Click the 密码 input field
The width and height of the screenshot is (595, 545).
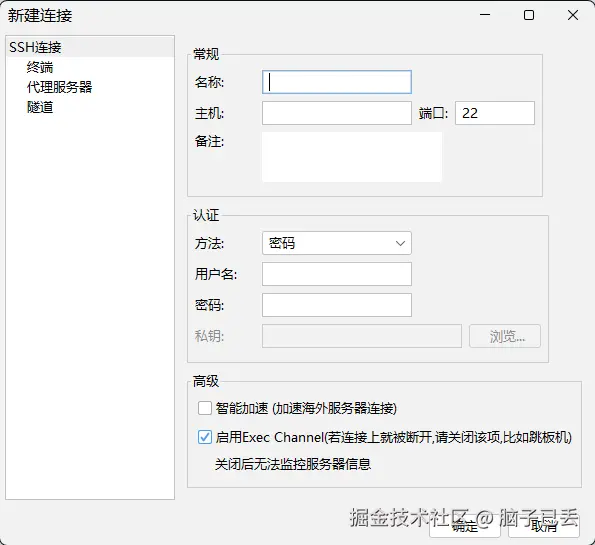337,305
